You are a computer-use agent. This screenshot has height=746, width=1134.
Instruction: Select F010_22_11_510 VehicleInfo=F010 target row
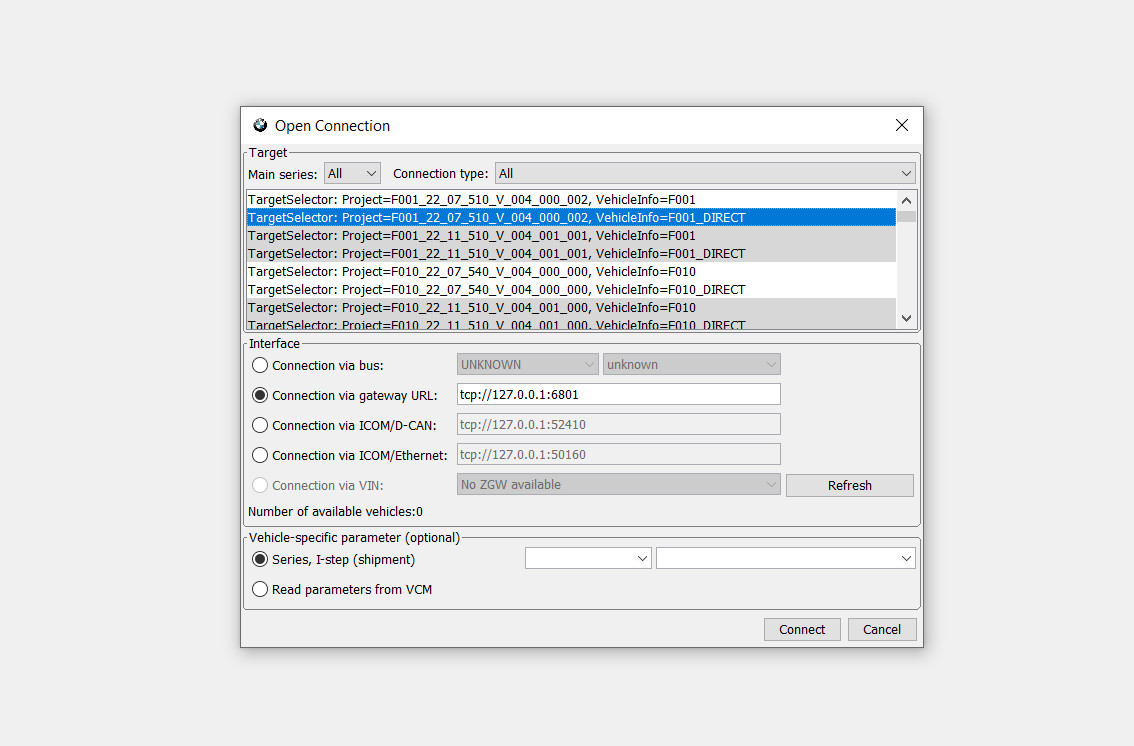[571, 308]
